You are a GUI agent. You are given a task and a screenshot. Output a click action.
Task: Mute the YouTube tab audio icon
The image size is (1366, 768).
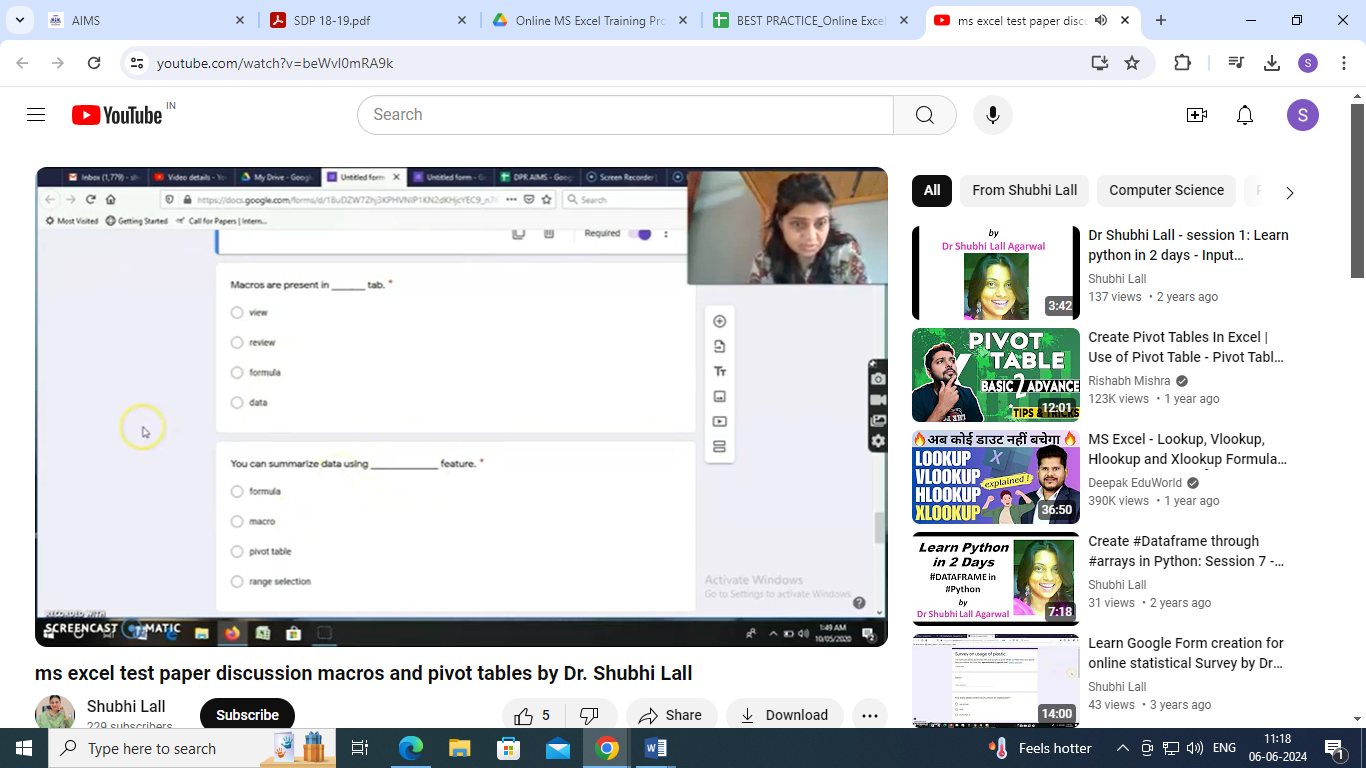point(1101,20)
